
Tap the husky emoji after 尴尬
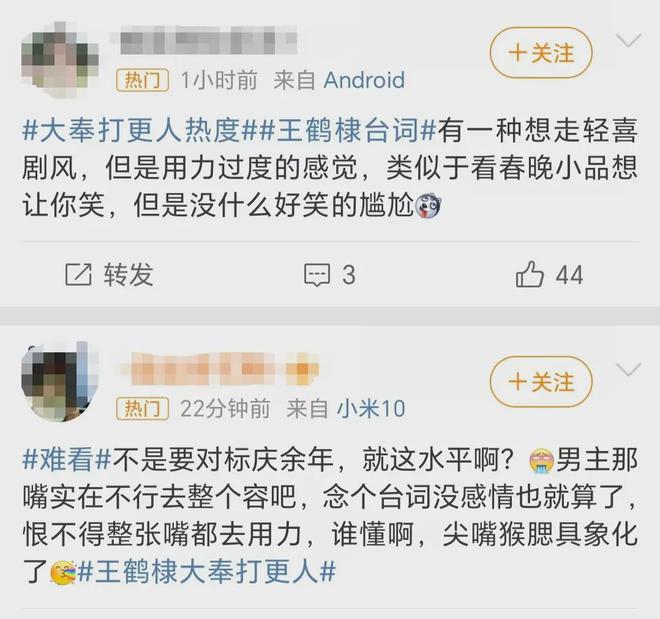pyautogui.click(x=428, y=207)
